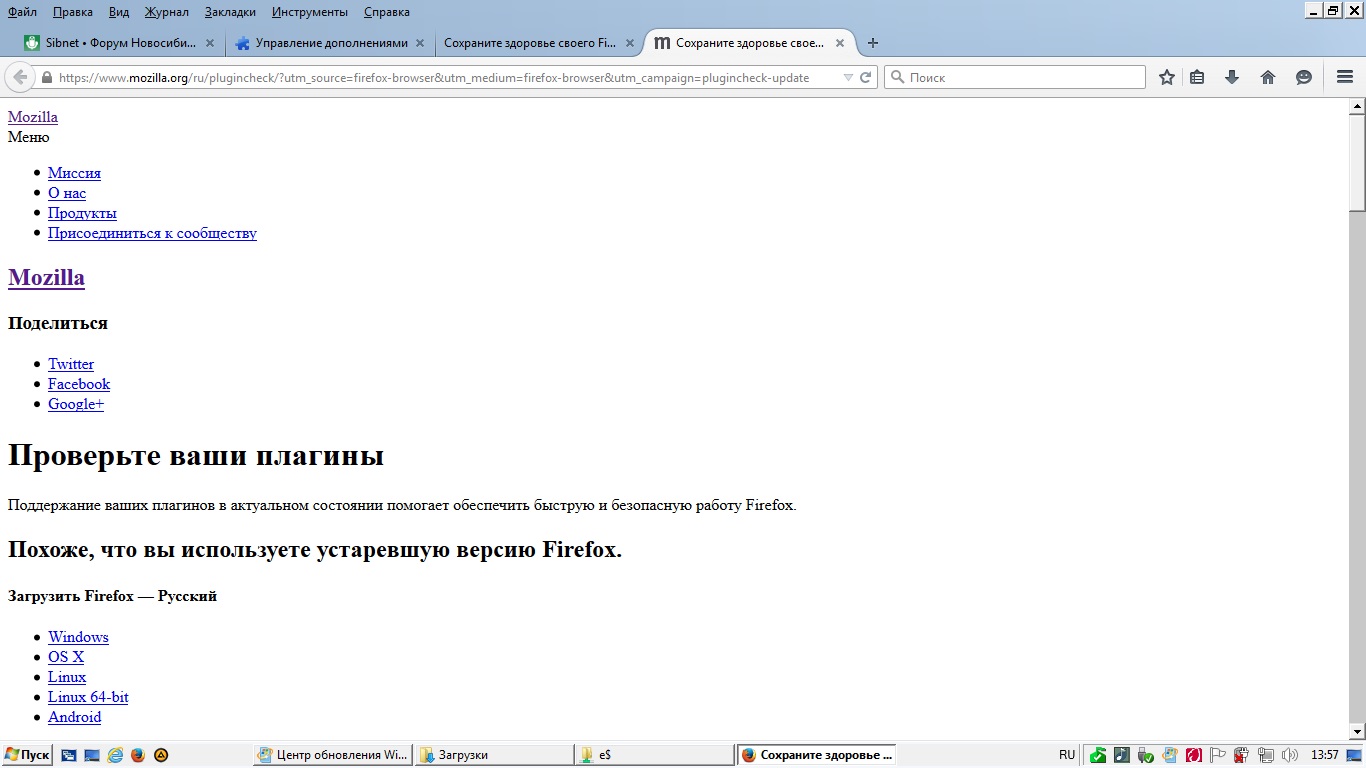This screenshot has height=768, width=1366.
Task: Switch to Sibnet Форум Новосибирска tab
Action: (x=121, y=43)
